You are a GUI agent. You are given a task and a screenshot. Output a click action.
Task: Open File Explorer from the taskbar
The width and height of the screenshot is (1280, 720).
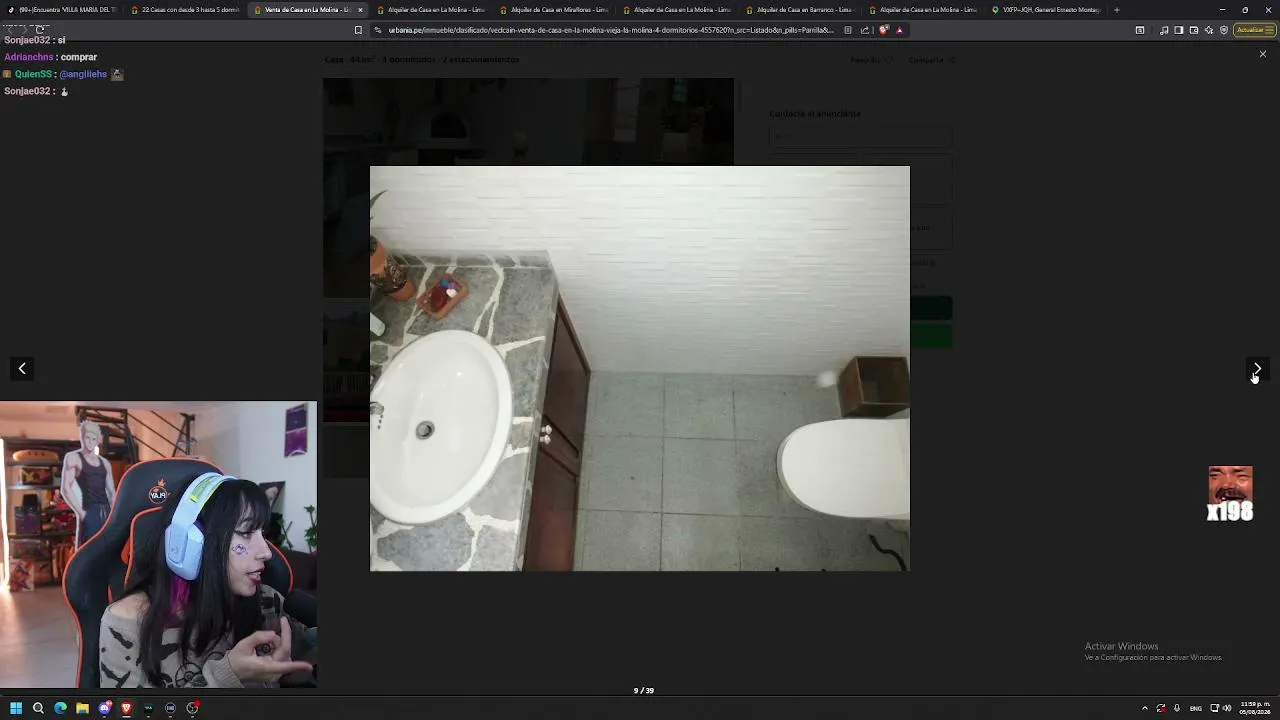click(82, 708)
